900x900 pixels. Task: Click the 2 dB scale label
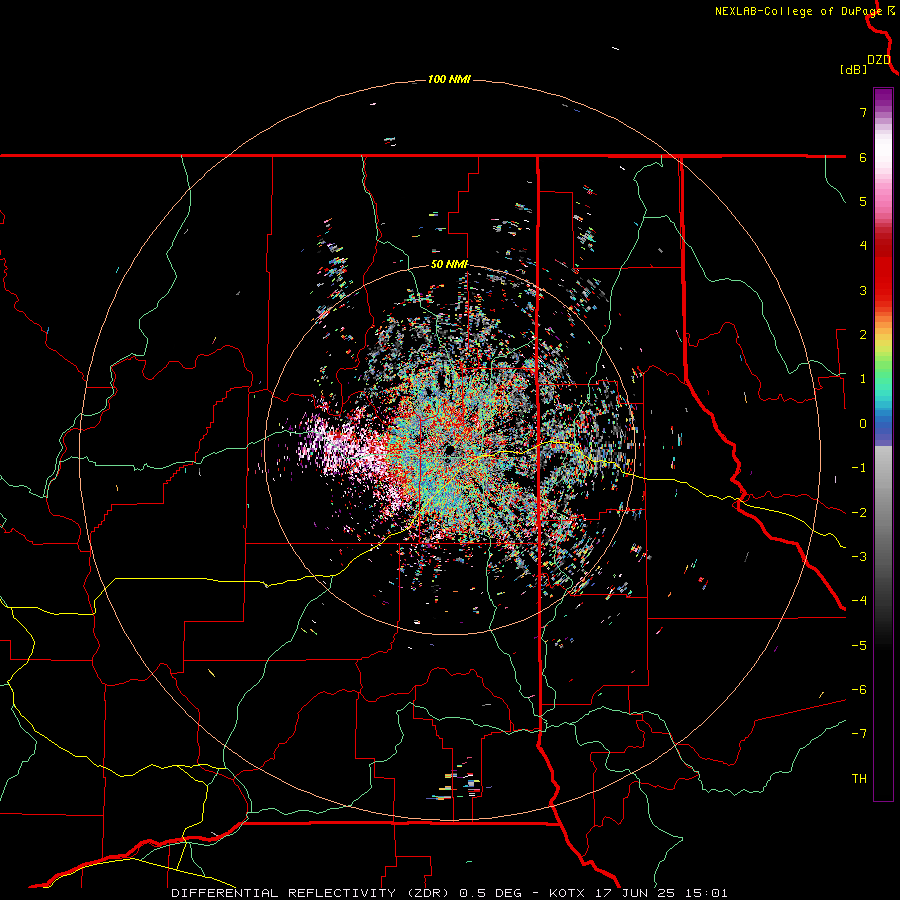click(863, 335)
